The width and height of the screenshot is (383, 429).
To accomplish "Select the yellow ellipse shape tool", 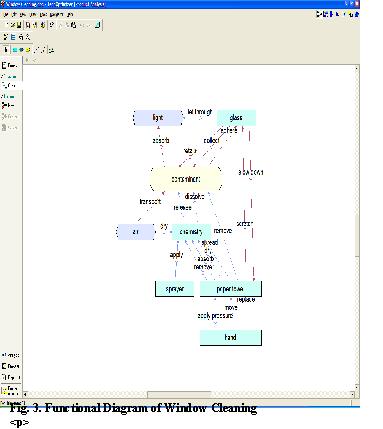I will (x=28, y=50).
